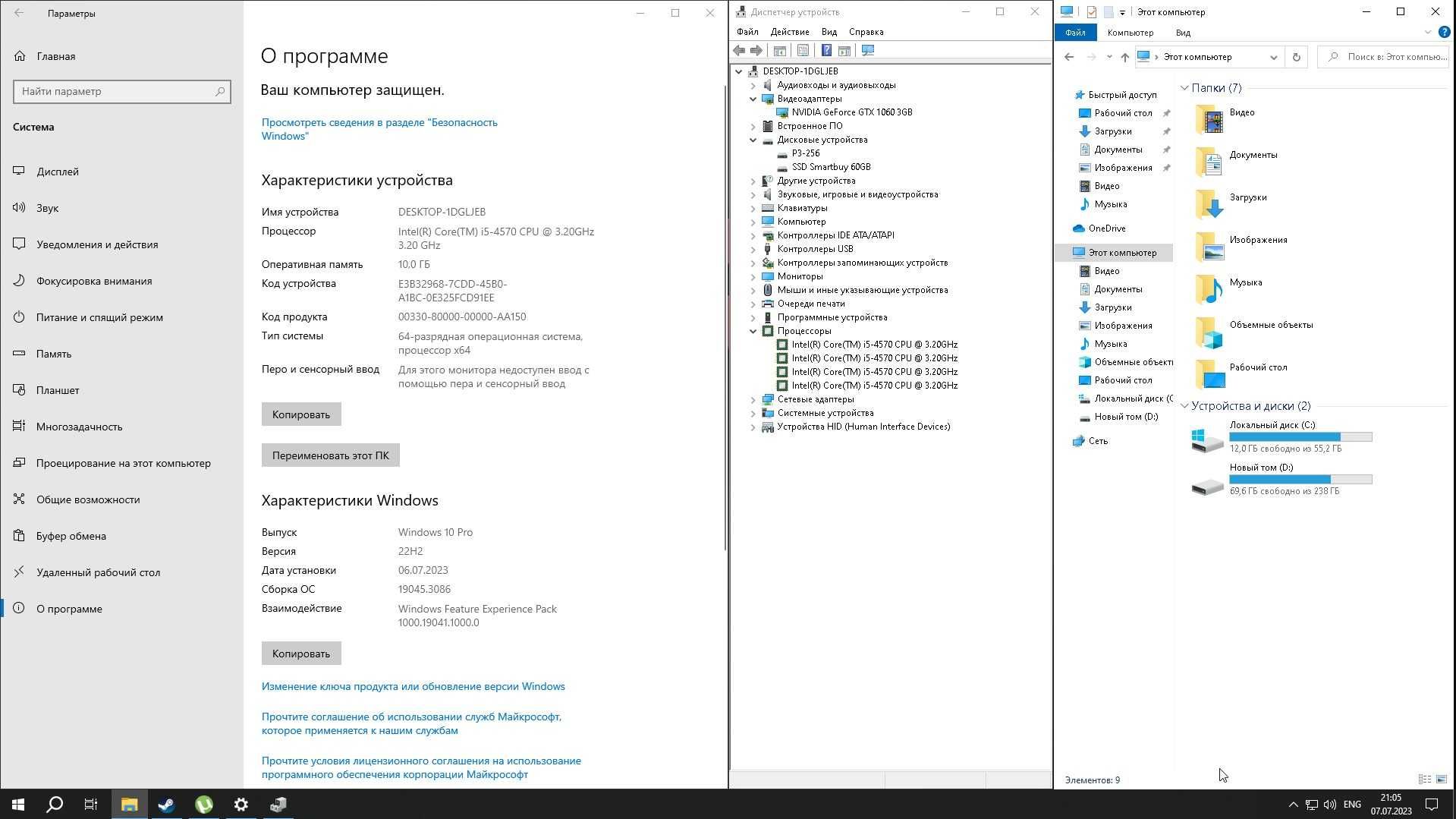The width and height of the screenshot is (1456, 819).
Task: Select SSD Smartbuy 60GB disk
Action: pyautogui.click(x=831, y=167)
